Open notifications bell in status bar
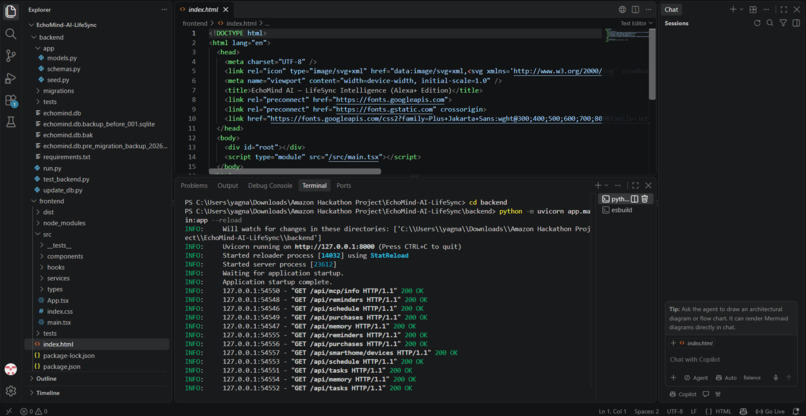This screenshot has height=416, width=806. coord(796,411)
